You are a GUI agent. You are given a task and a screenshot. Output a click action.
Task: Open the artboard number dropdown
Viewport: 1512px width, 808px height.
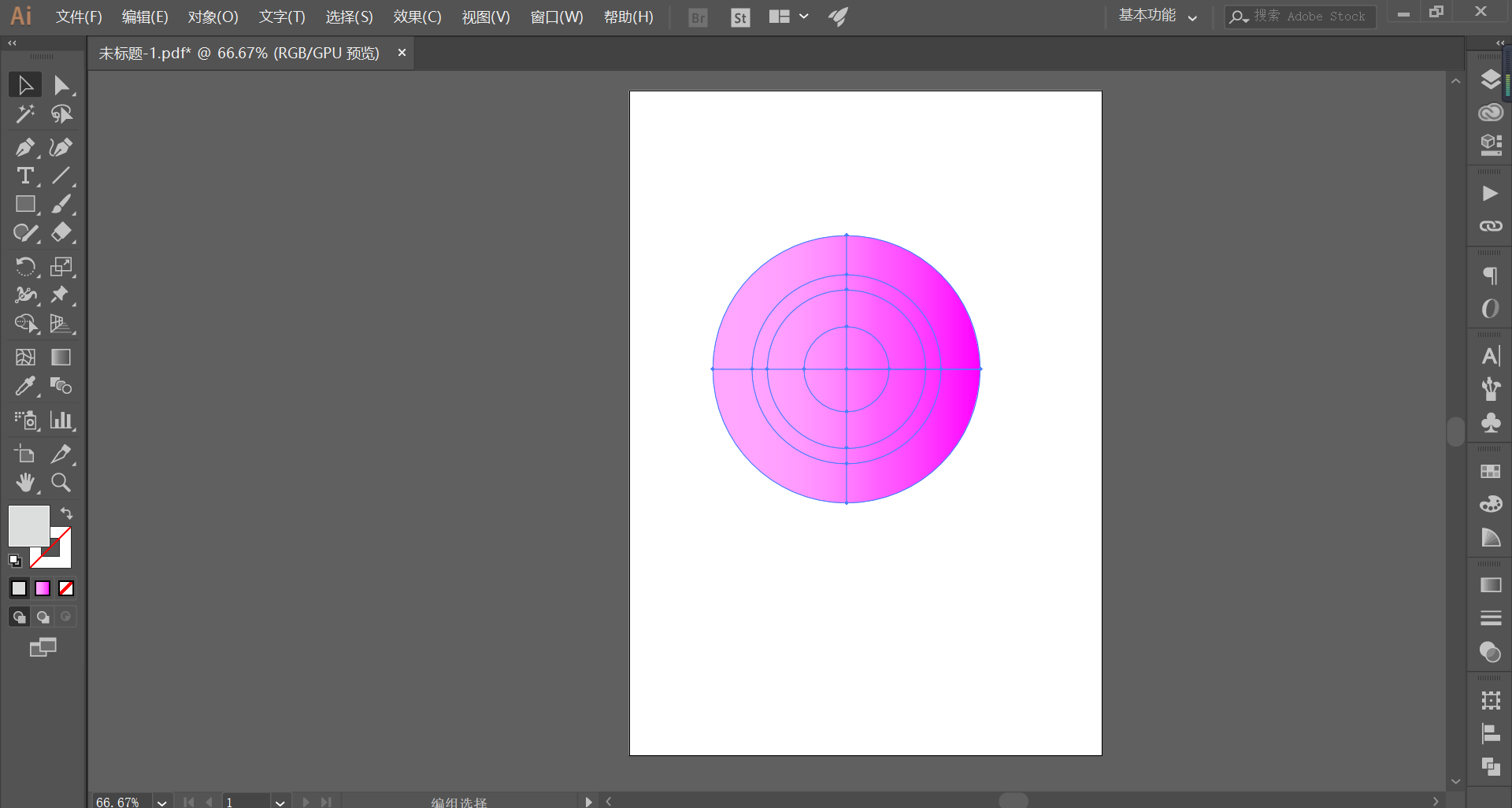[x=280, y=802]
